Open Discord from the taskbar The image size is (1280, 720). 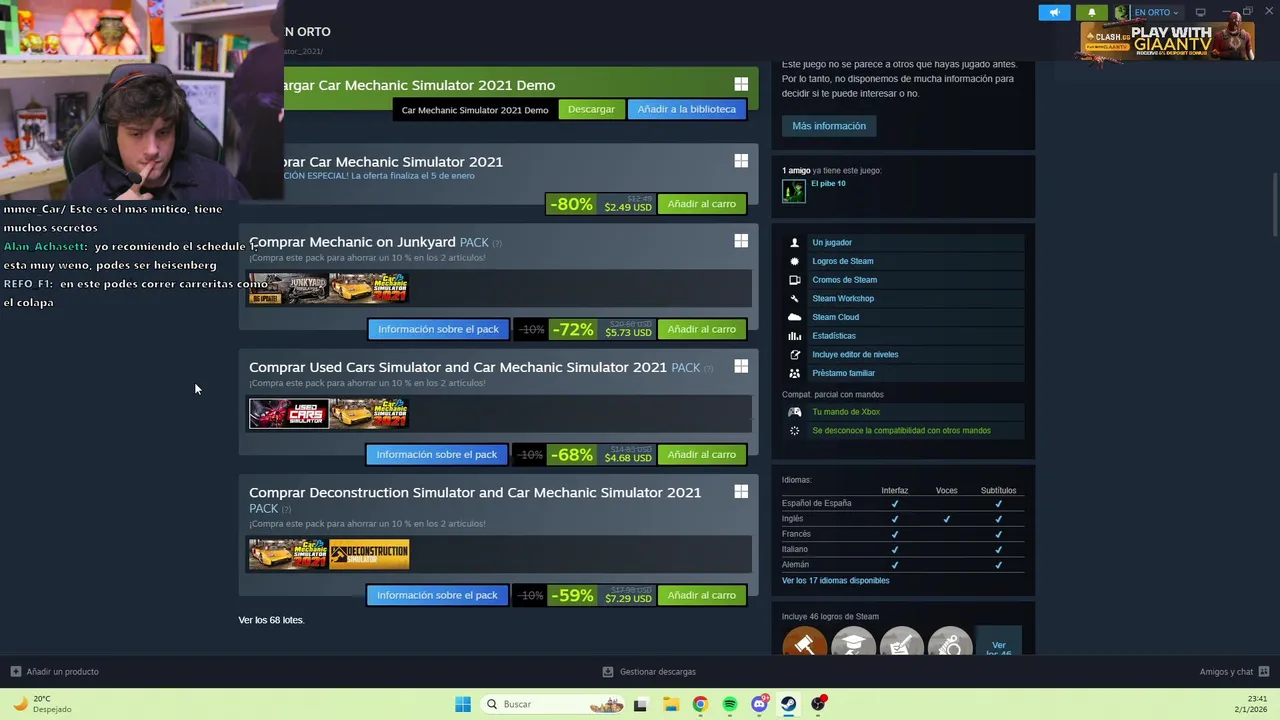(759, 704)
